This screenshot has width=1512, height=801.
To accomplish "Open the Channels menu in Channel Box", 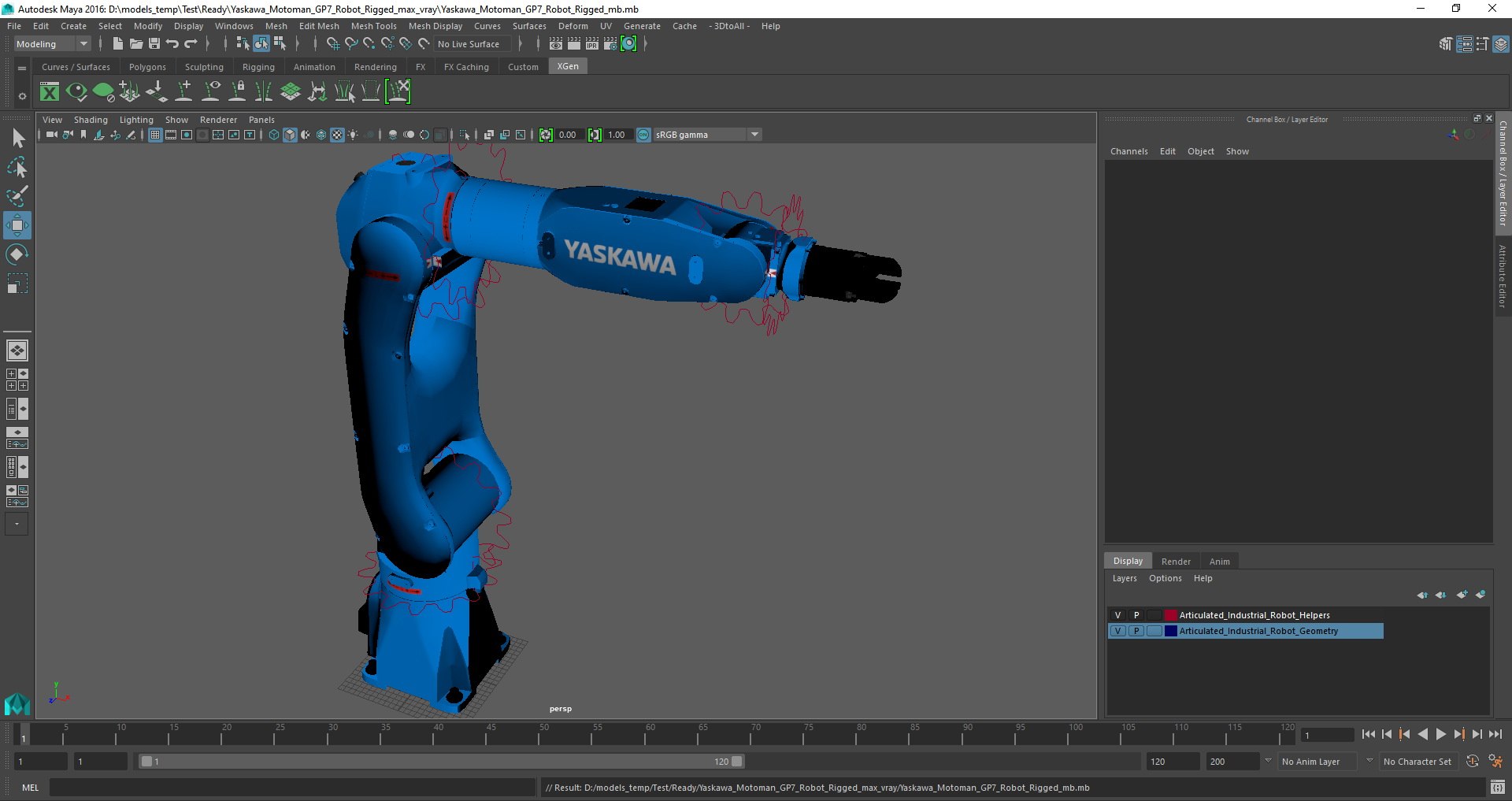I will click(x=1129, y=151).
